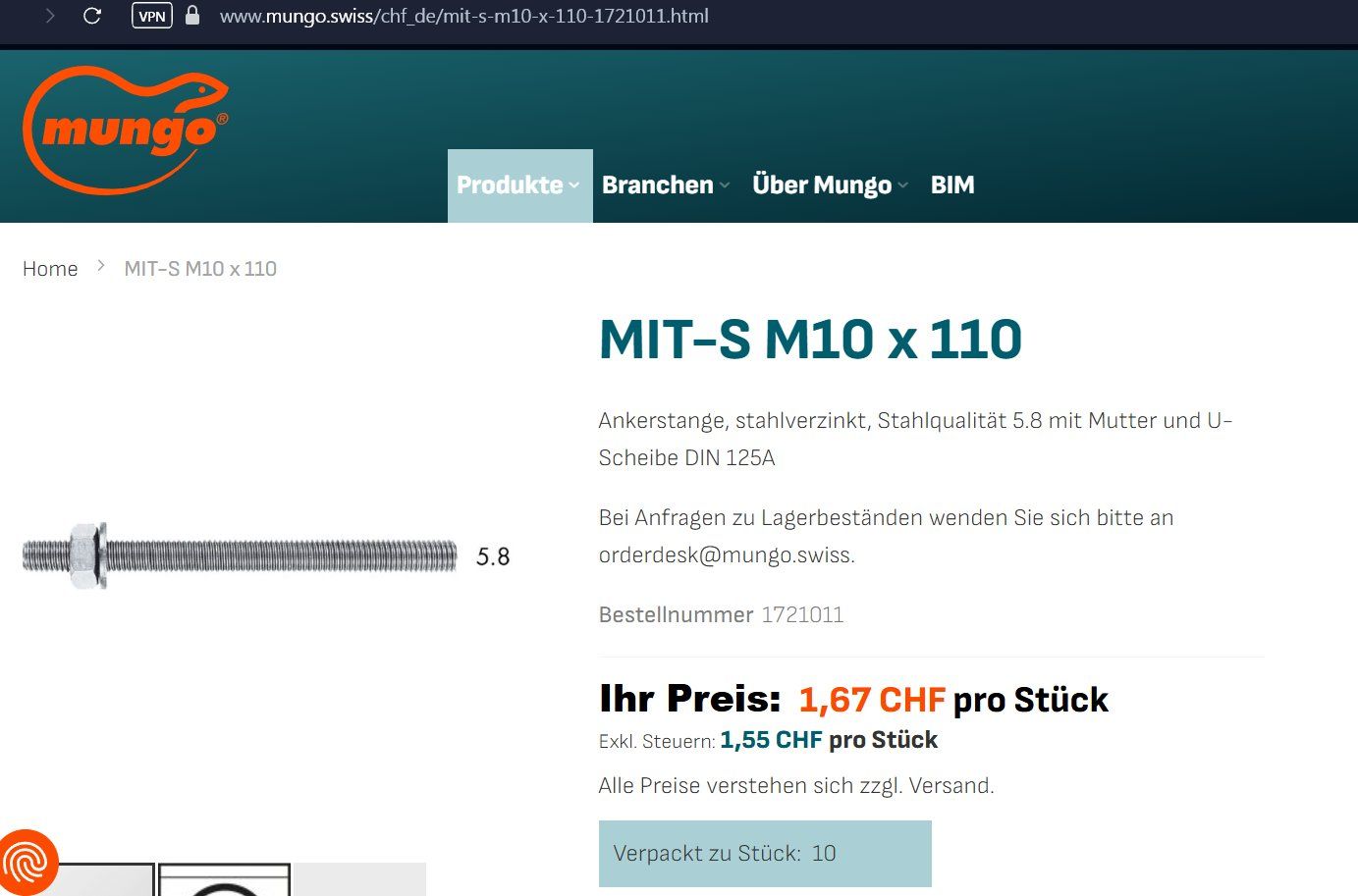Expand the Branchen dropdown arrow

[725, 185]
